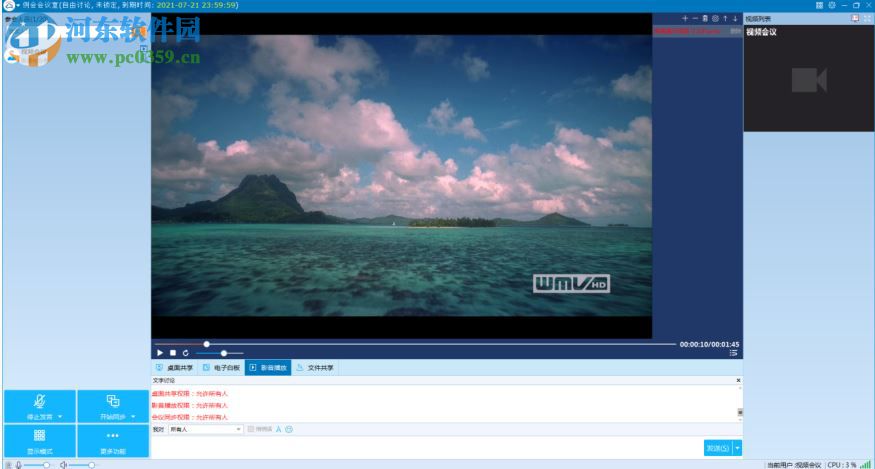Open the emoji smiley picker in chat
875x469 pixels.
point(289,429)
